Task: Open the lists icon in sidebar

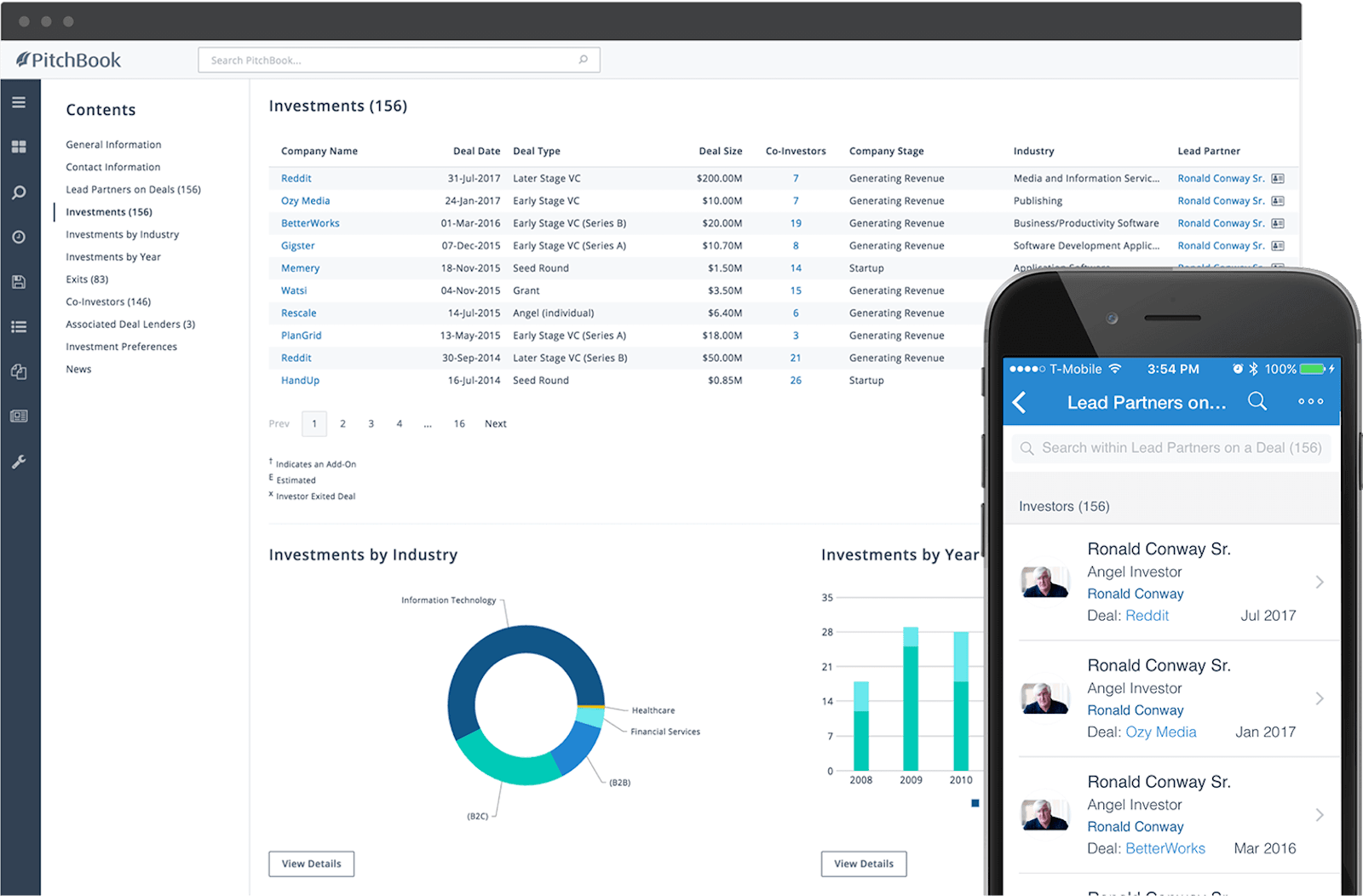Action: [19, 327]
